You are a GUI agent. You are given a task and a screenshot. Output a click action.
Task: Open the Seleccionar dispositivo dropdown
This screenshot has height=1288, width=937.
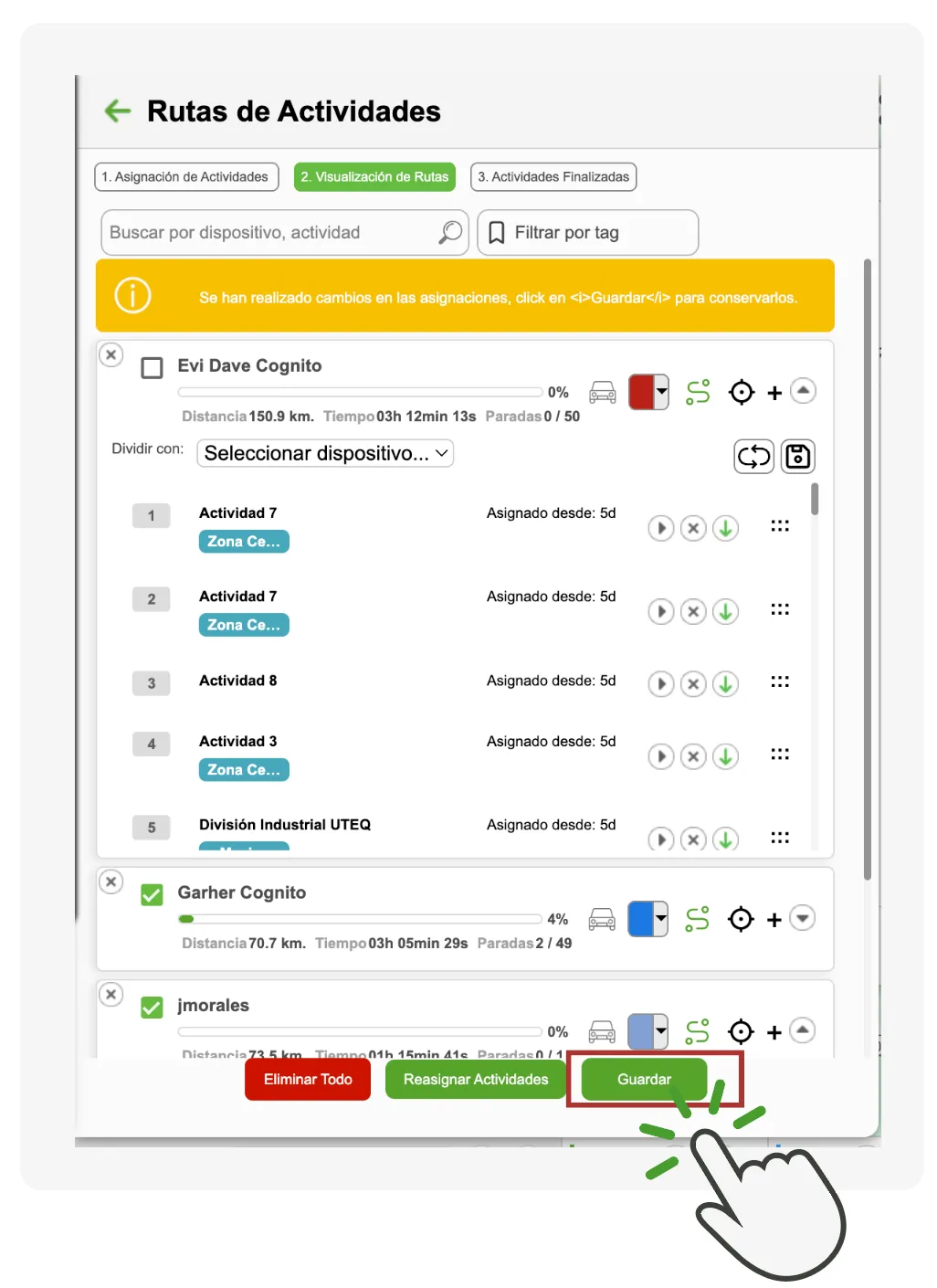[x=325, y=453]
